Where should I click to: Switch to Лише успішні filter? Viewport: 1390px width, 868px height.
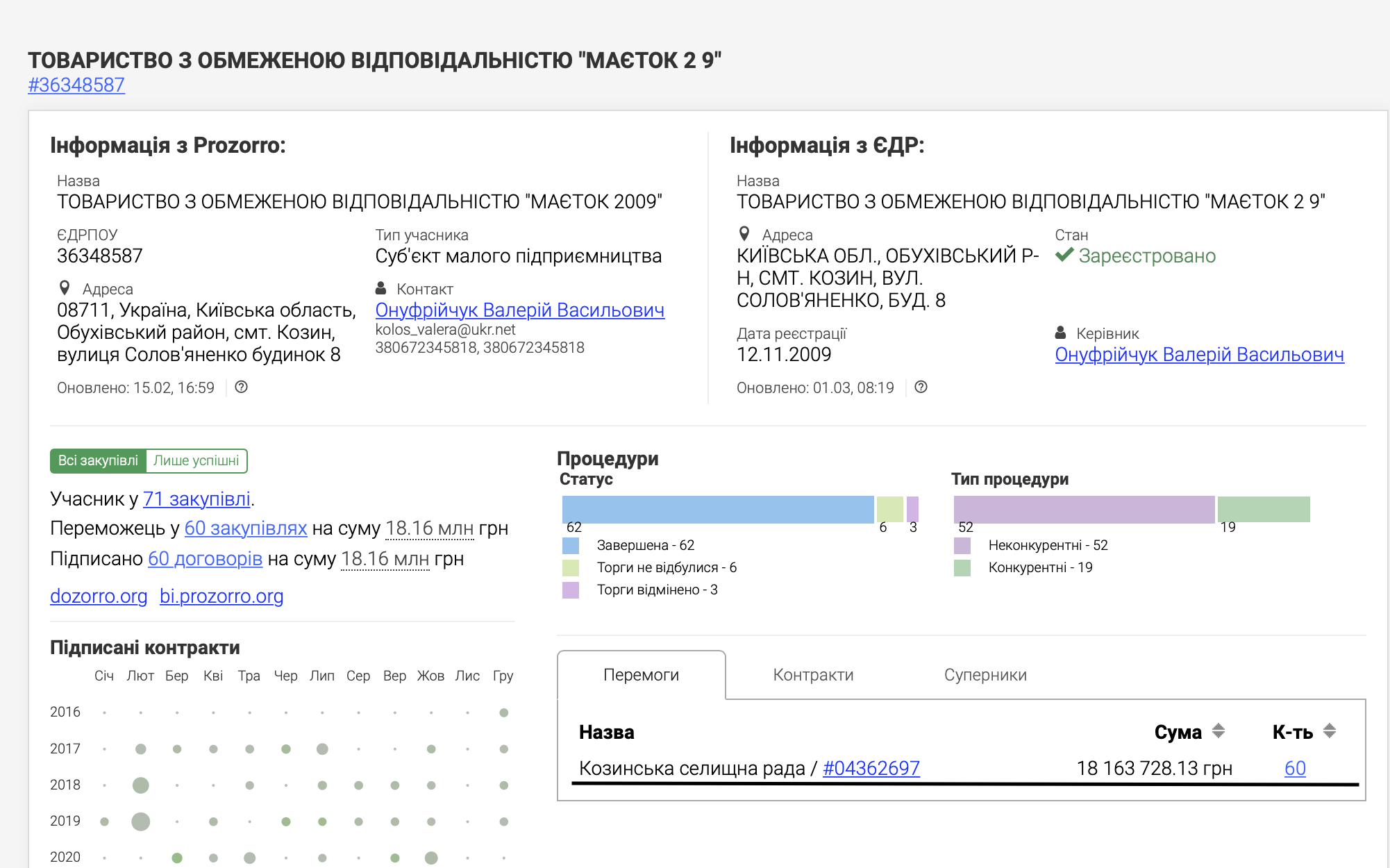(x=196, y=461)
